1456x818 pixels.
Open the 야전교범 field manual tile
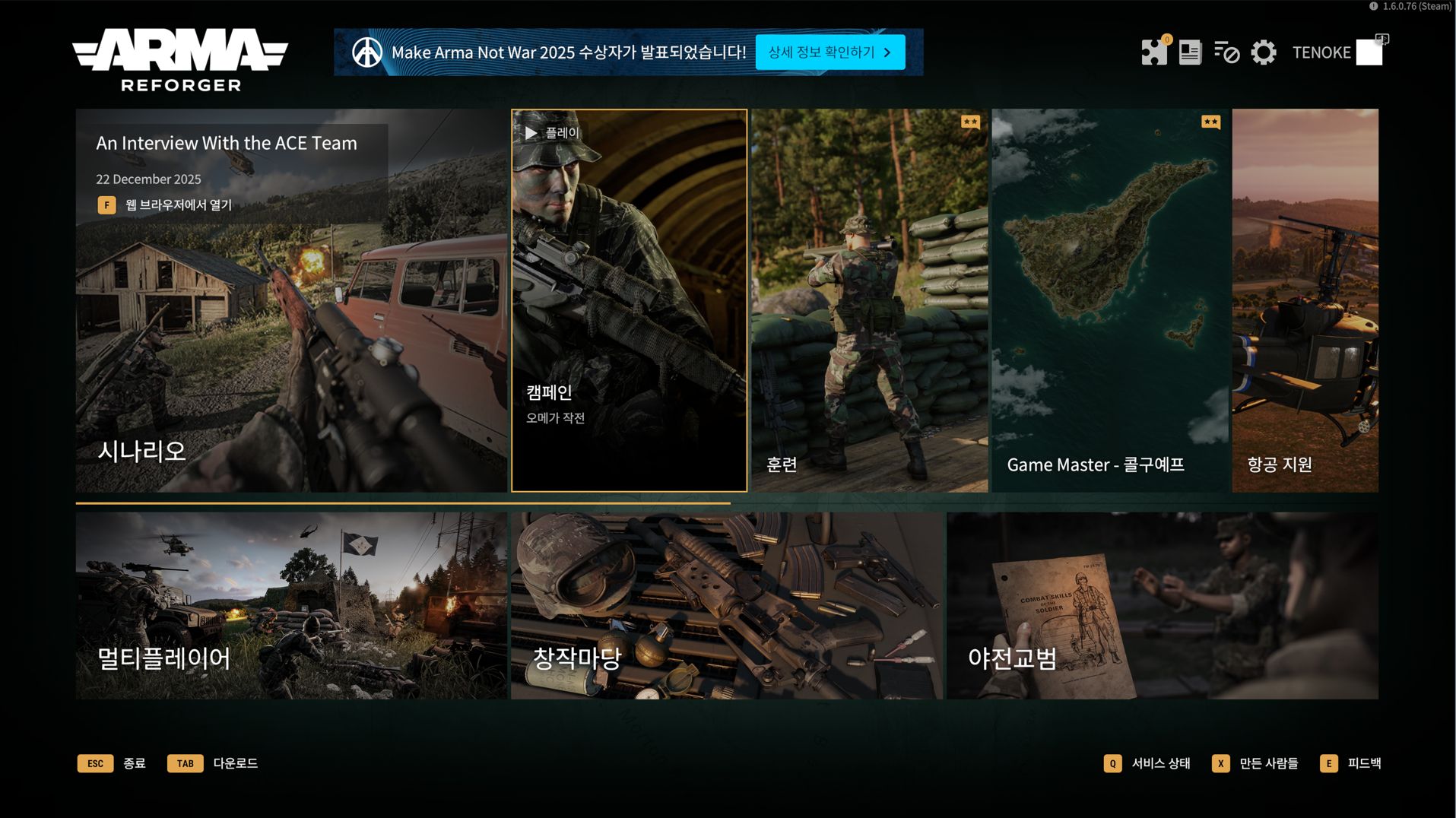tap(1162, 605)
